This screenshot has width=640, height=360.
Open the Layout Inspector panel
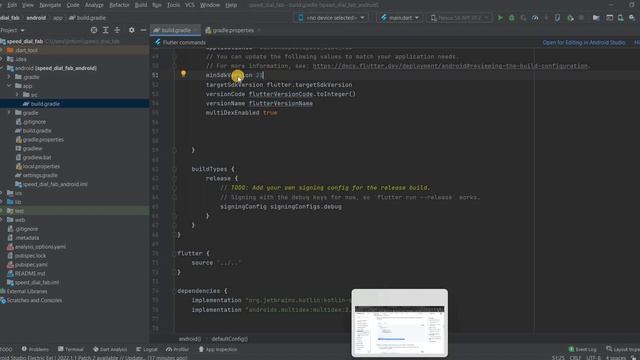click(623, 349)
